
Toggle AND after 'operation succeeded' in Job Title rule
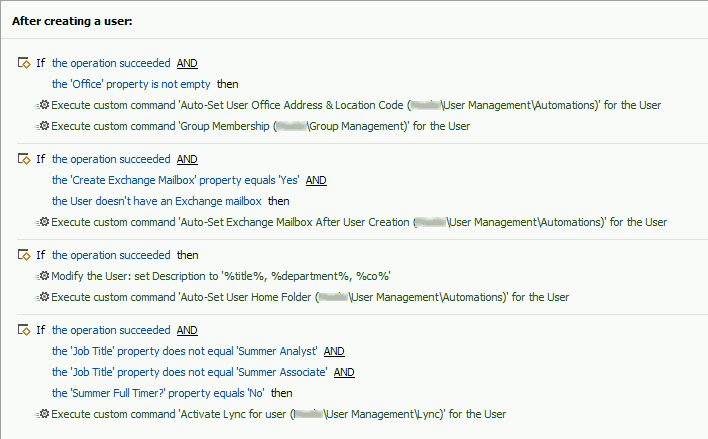pos(187,330)
